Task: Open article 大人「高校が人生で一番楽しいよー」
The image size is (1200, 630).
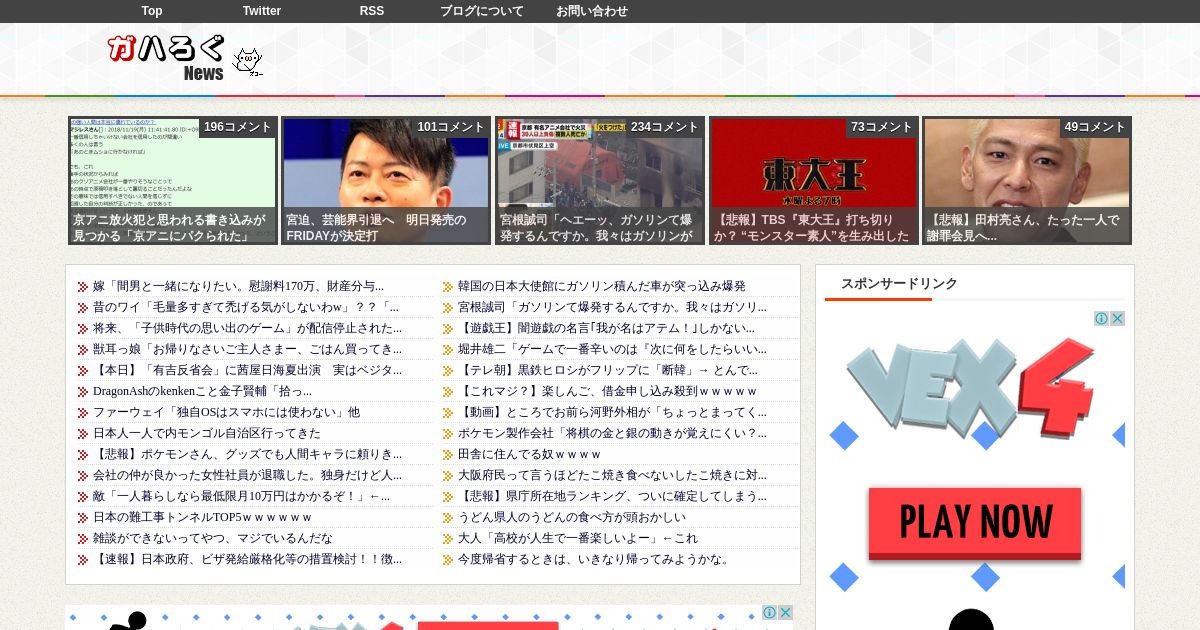Action: [x=578, y=538]
